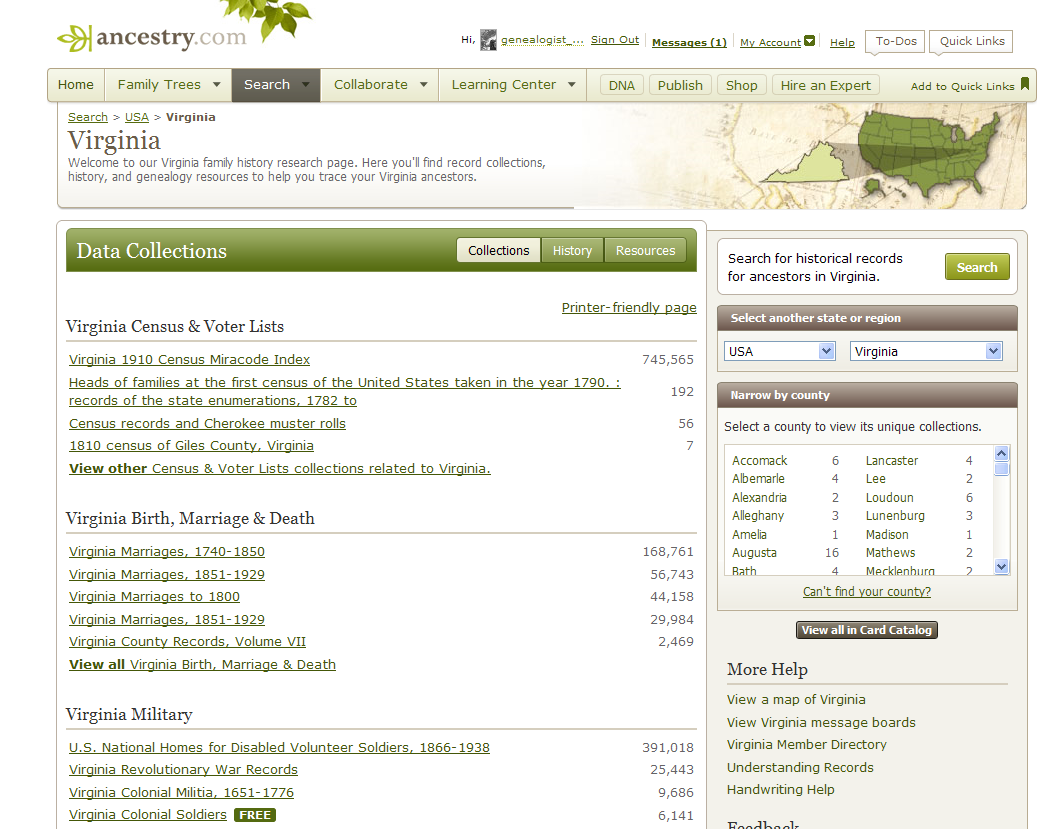Open the Virginia state dropdown
1053x829 pixels.
[926, 351]
